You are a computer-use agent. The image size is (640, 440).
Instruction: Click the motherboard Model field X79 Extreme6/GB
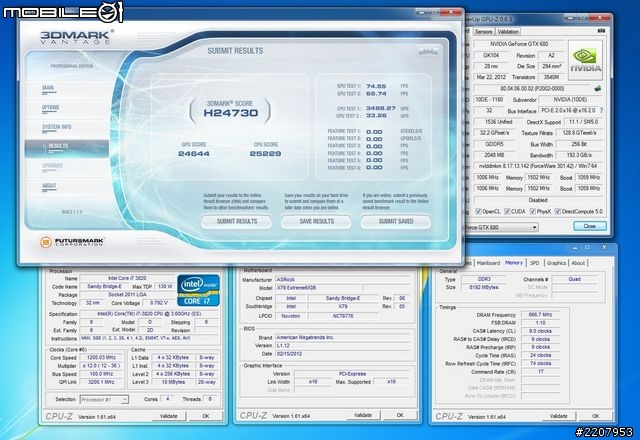318,288
